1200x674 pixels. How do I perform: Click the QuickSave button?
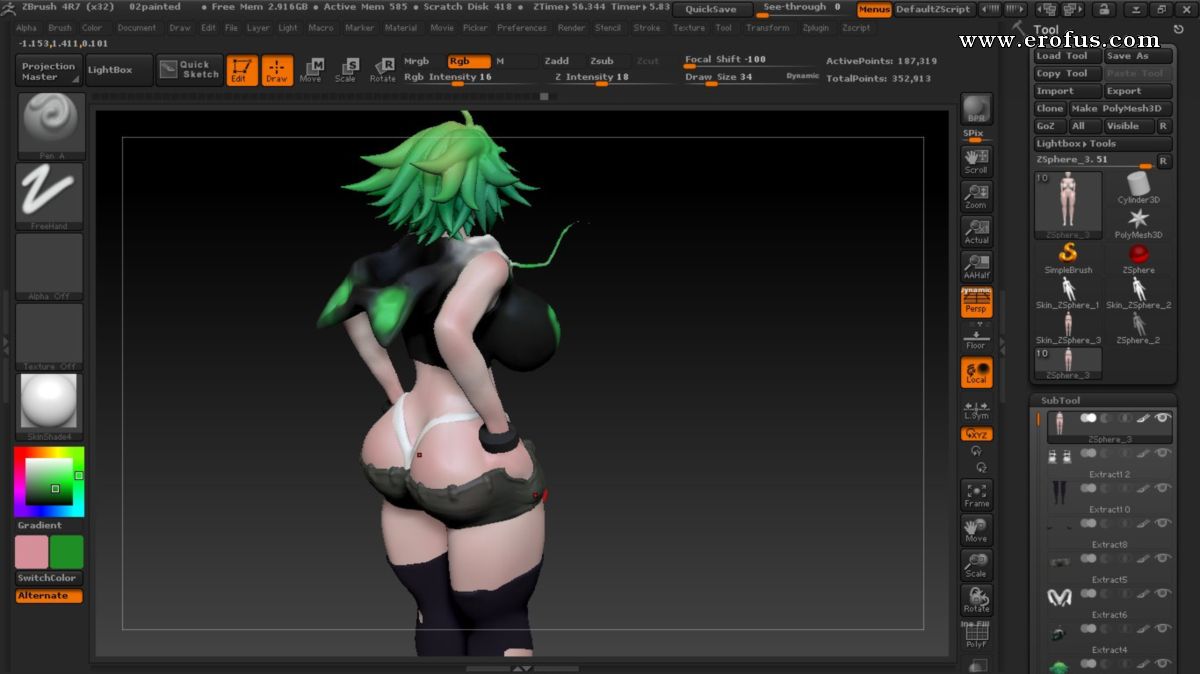pos(711,9)
